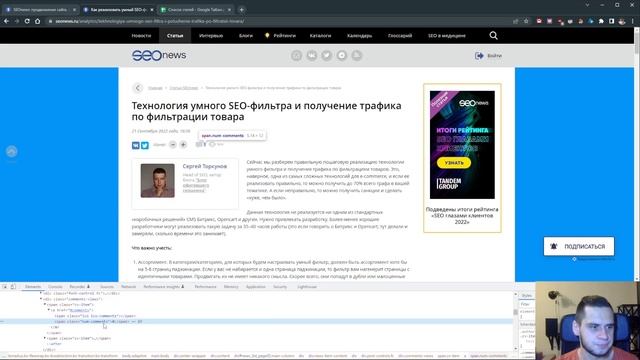
Task: Switch to the Google Tables browser tab
Action: click(196, 9)
